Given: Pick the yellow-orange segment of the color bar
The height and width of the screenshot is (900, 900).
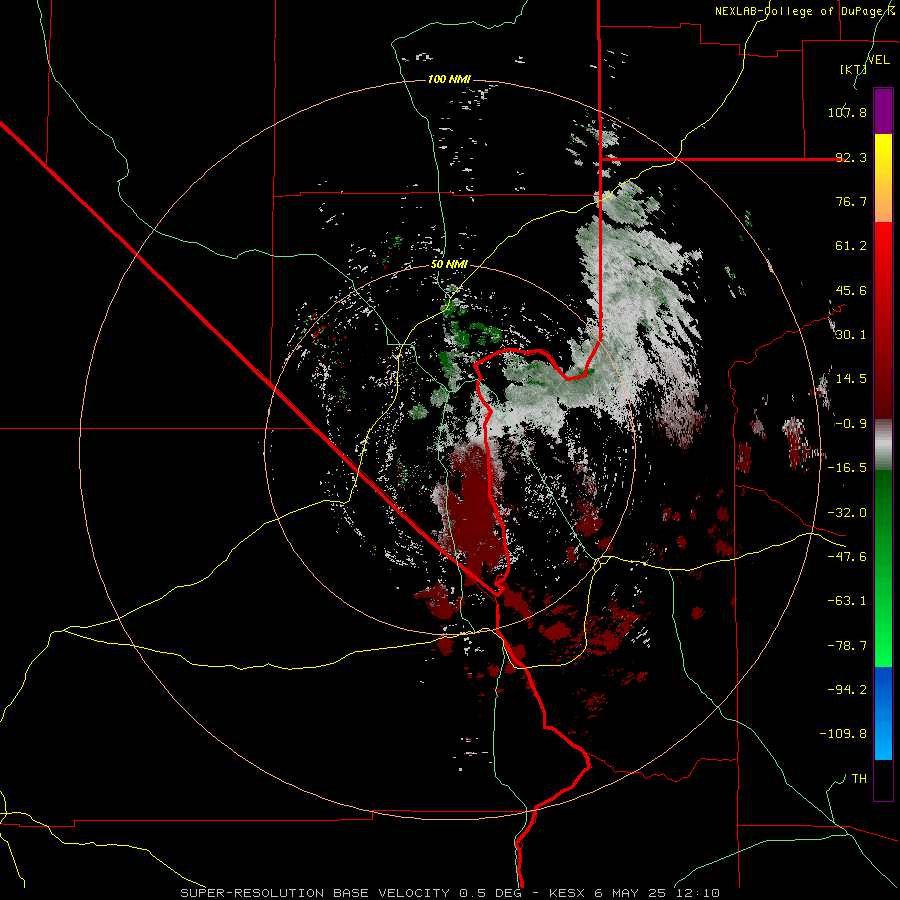Looking at the screenshot, I should coord(883,178).
